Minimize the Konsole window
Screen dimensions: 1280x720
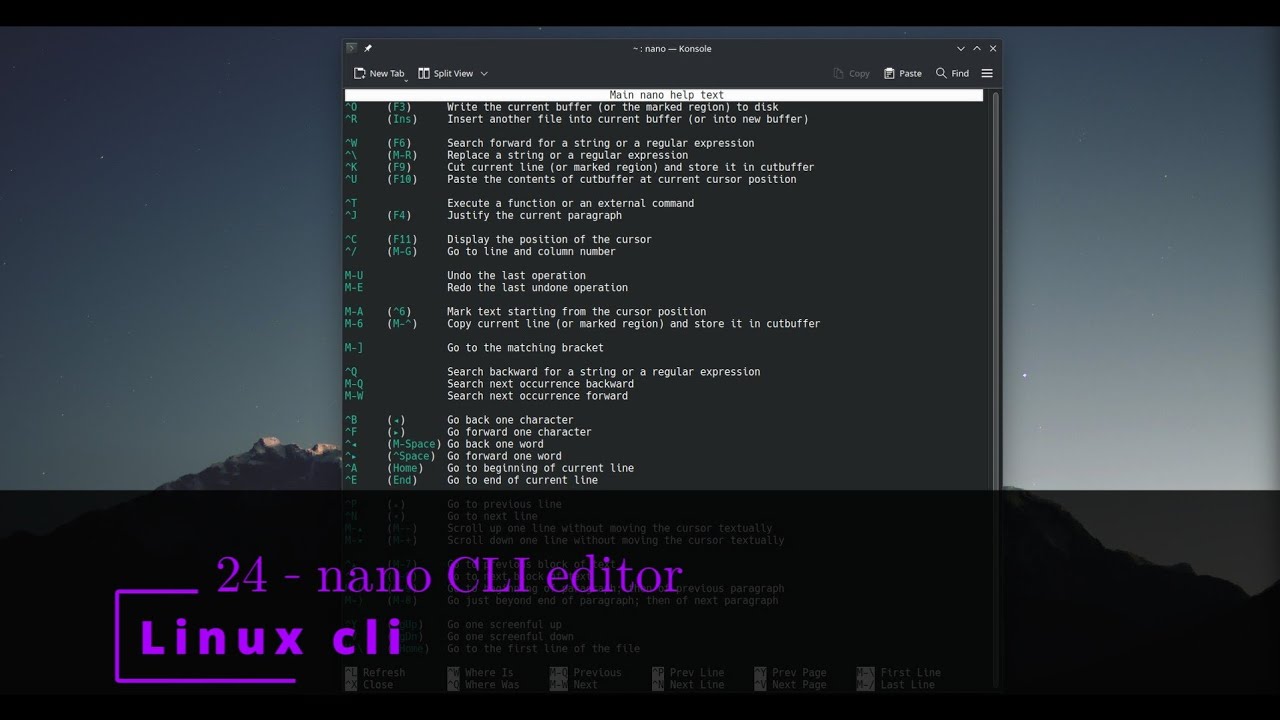click(x=961, y=48)
